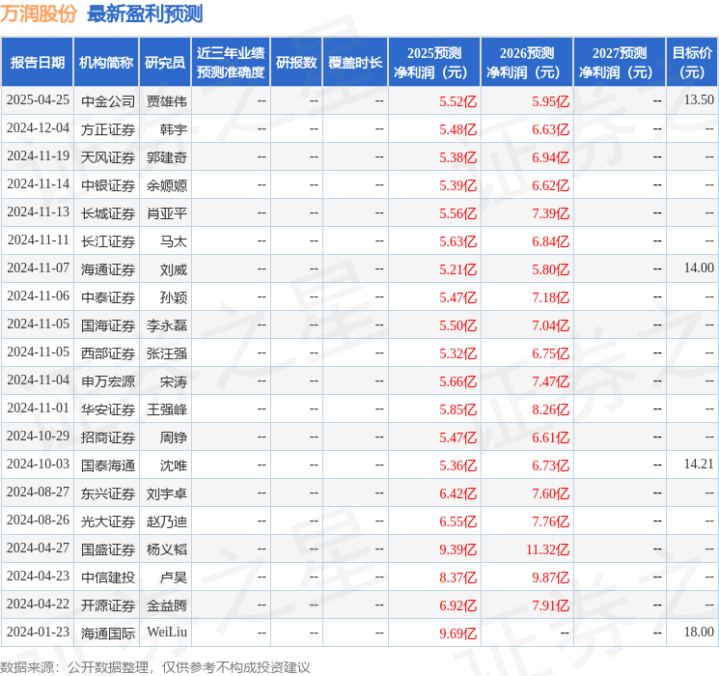The height and width of the screenshot is (676, 719).
Task: Click target price 18.00
Action: click(x=699, y=632)
